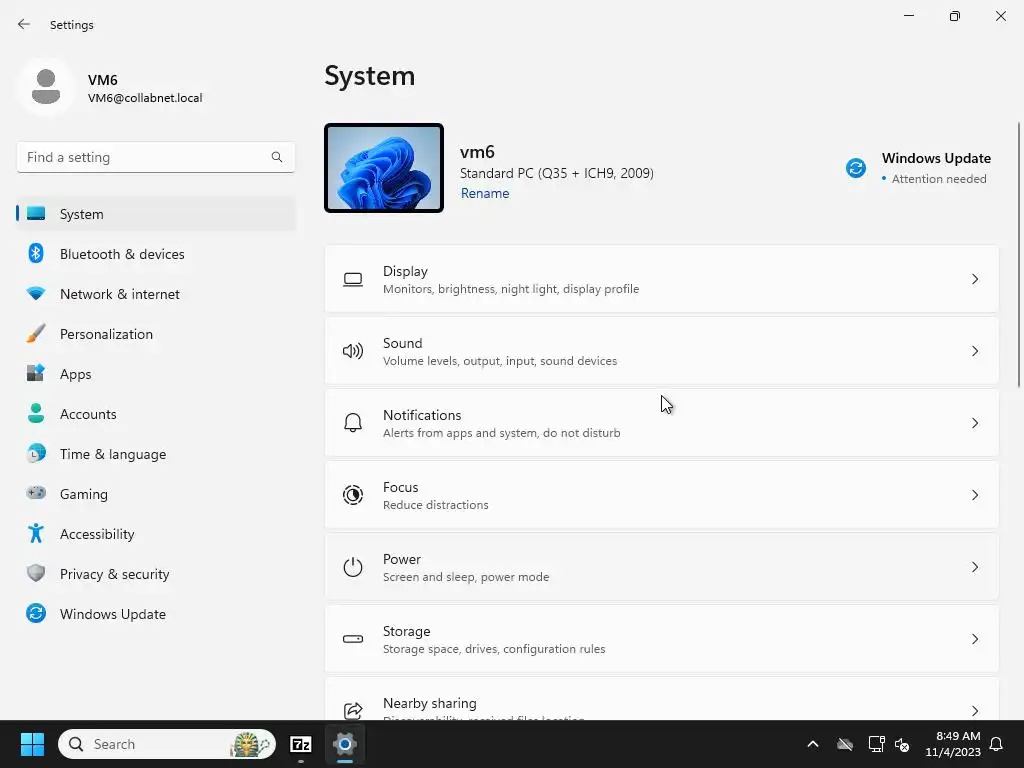Open Windows Update Attention needed notice
Screen dimensions: 1024x768
pyautogui.click(x=918, y=168)
